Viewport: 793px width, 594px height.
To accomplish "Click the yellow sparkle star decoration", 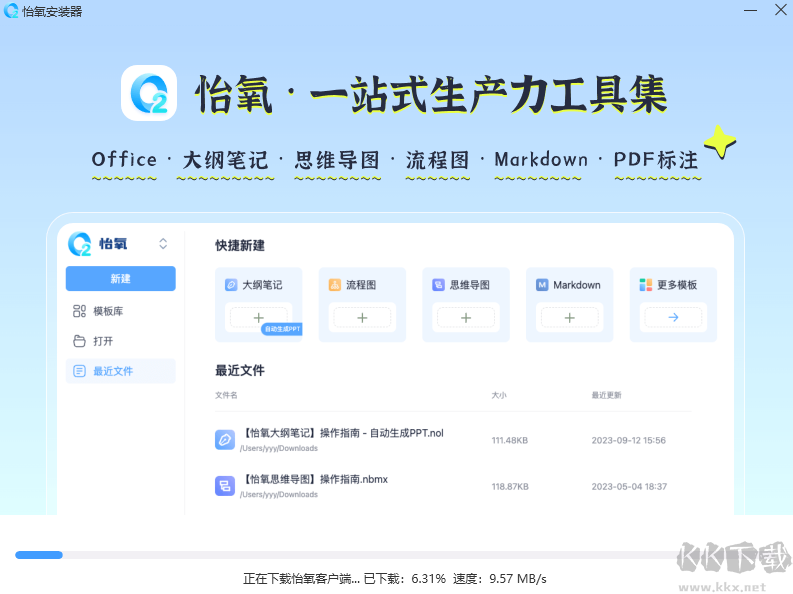I will 719,143.
